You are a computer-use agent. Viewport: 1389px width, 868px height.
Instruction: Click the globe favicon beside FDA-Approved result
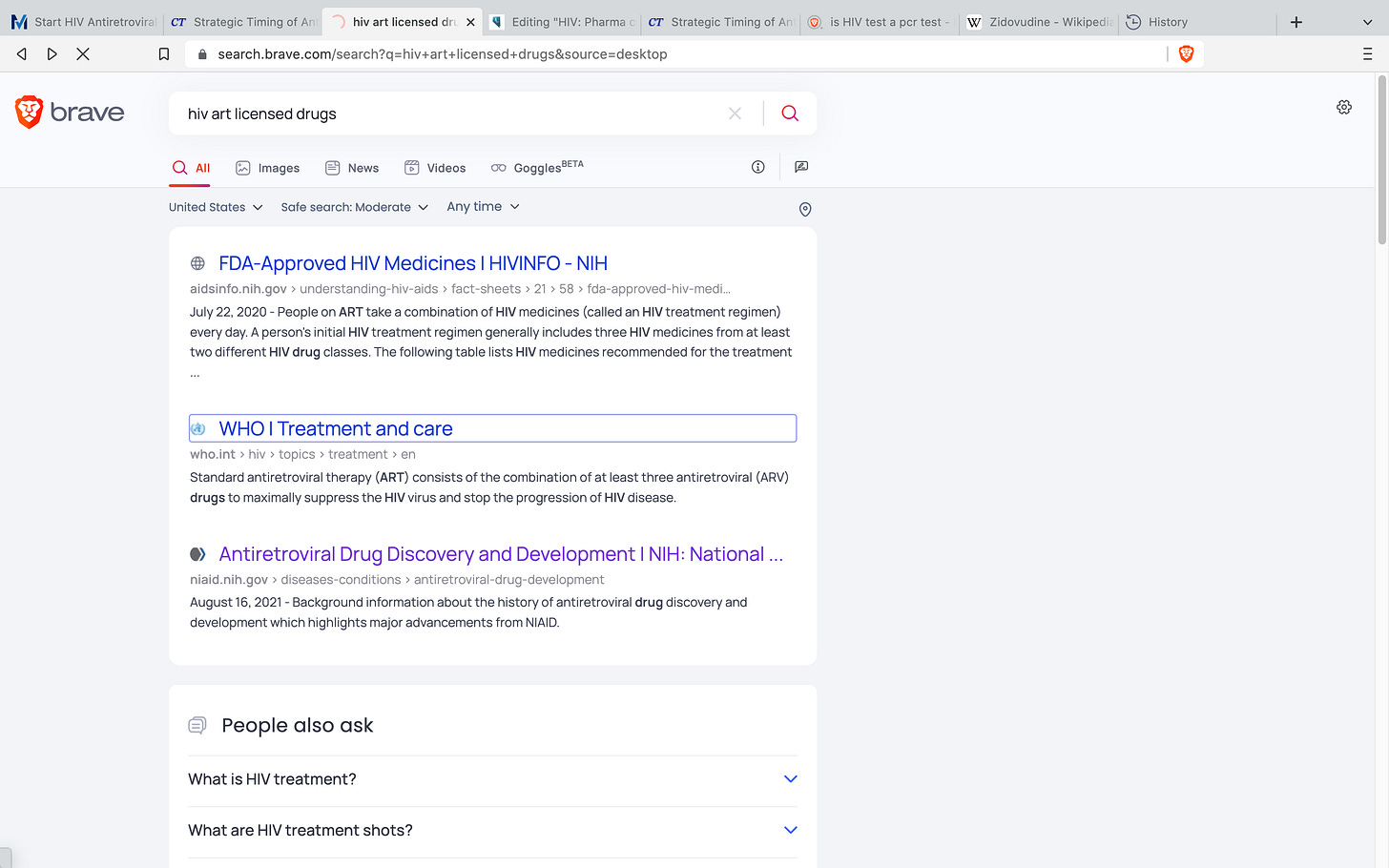(x=197, y=263)
